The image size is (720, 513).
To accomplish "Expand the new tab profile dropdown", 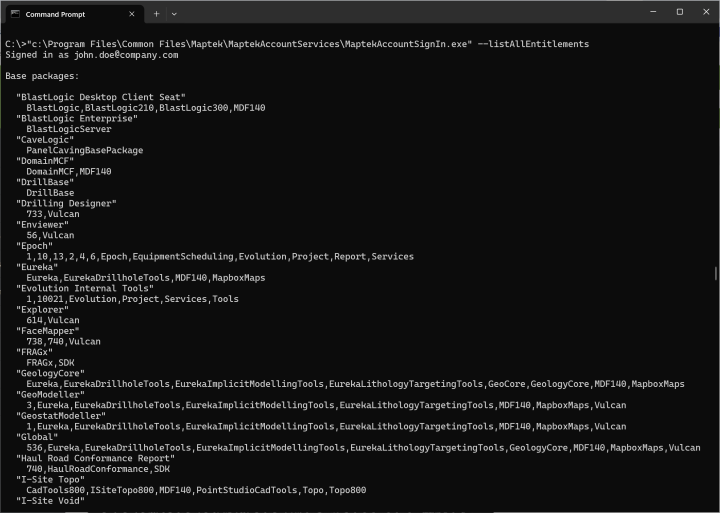I will click(174, 14).
